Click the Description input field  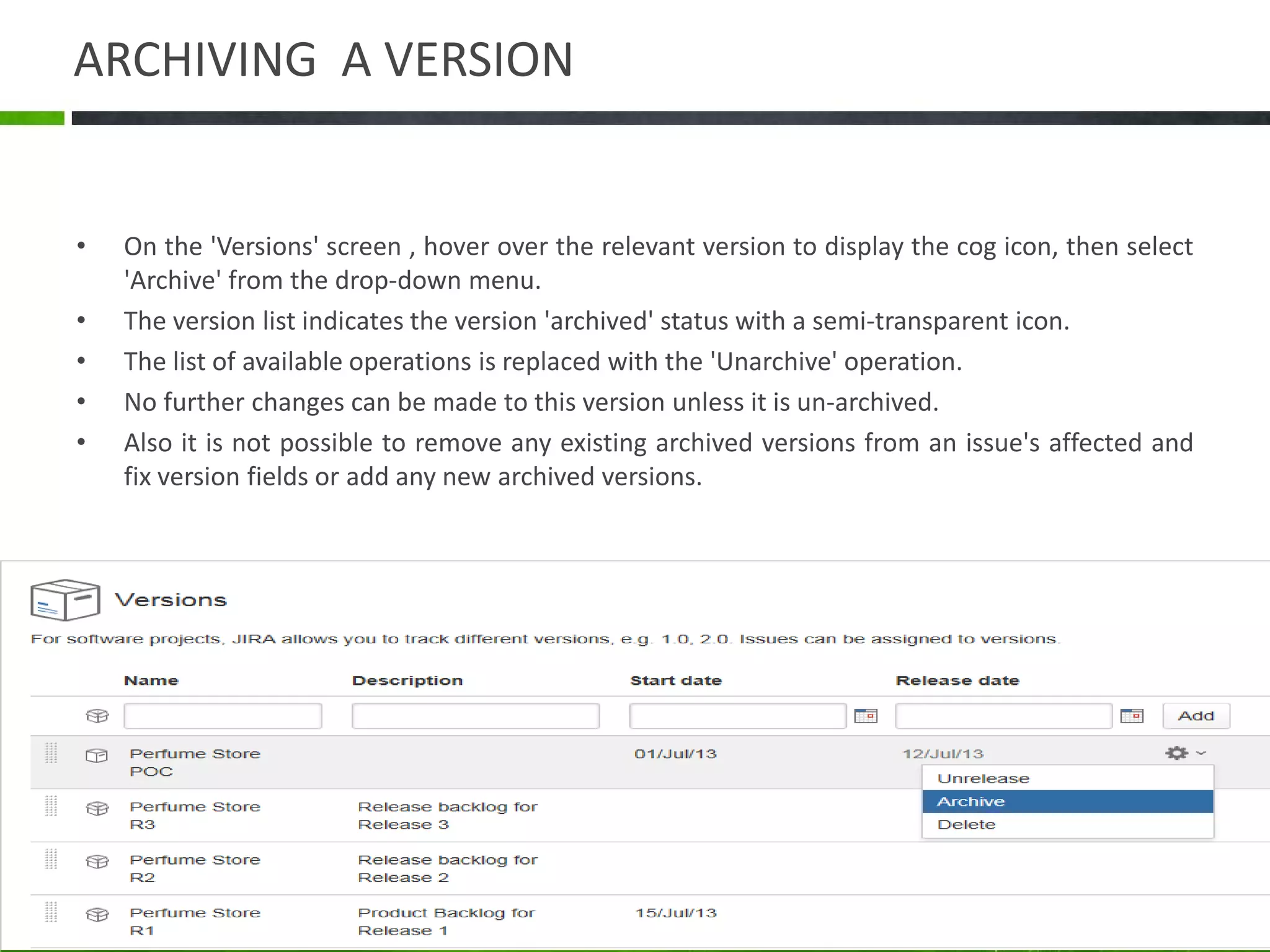476,716
